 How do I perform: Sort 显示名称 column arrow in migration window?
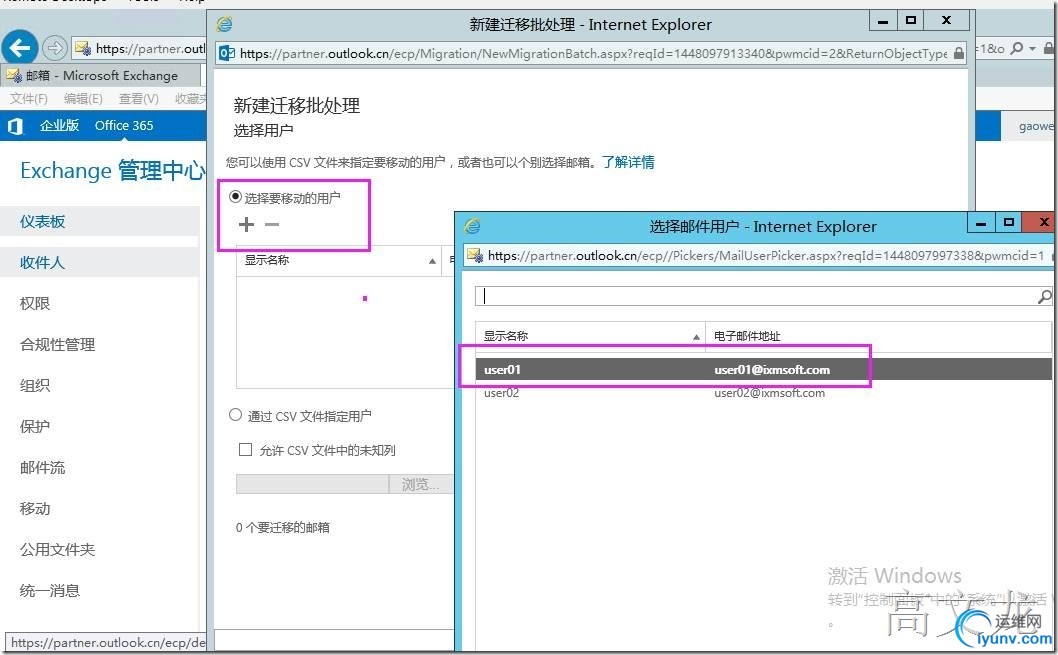click(x=432, y=261)
